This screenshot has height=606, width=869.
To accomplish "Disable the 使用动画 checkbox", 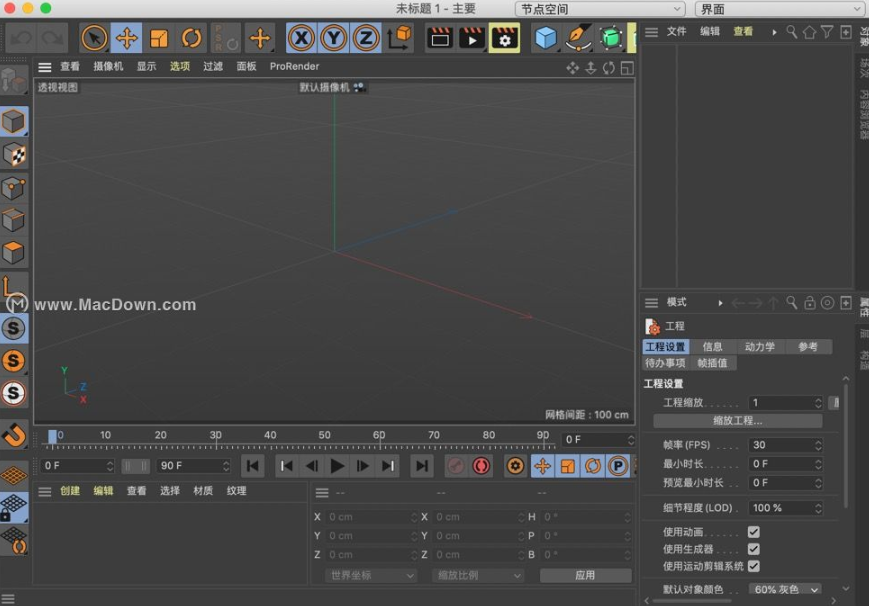I will tap(755, 532).
